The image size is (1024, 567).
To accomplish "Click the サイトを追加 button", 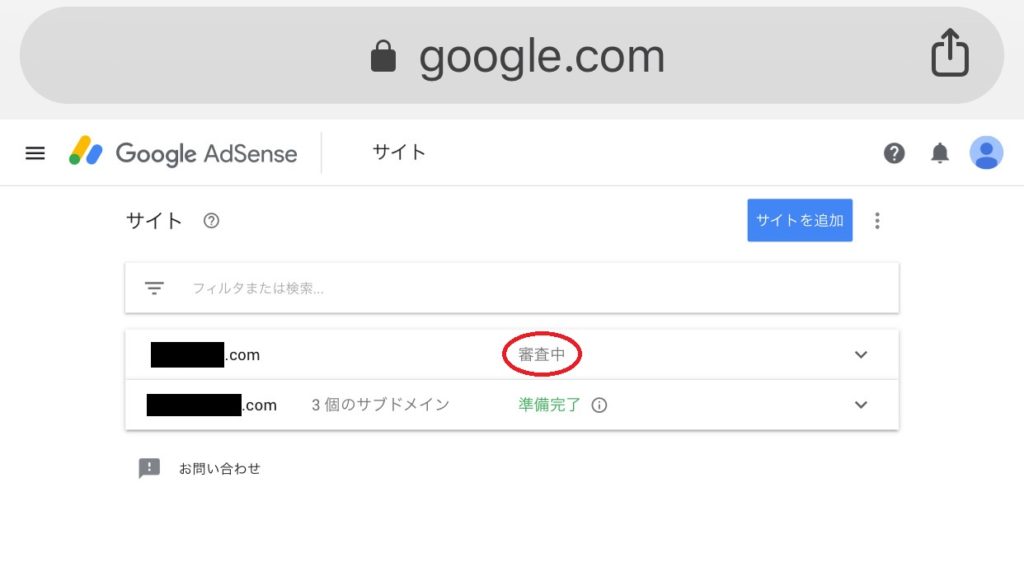I will coord(799,220).
